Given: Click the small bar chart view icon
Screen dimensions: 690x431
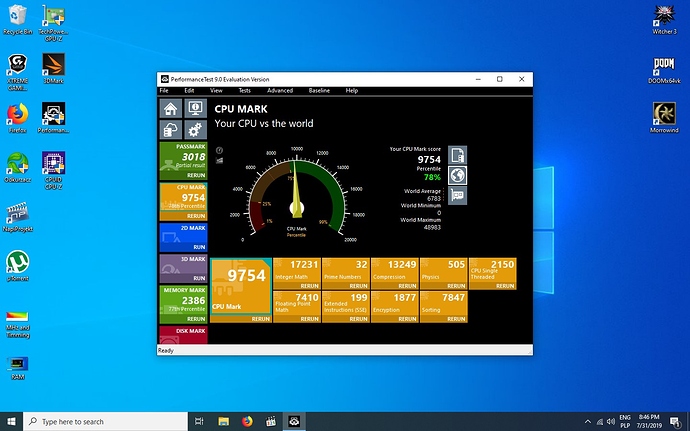Looking at the screenshot, I should 219,160.
